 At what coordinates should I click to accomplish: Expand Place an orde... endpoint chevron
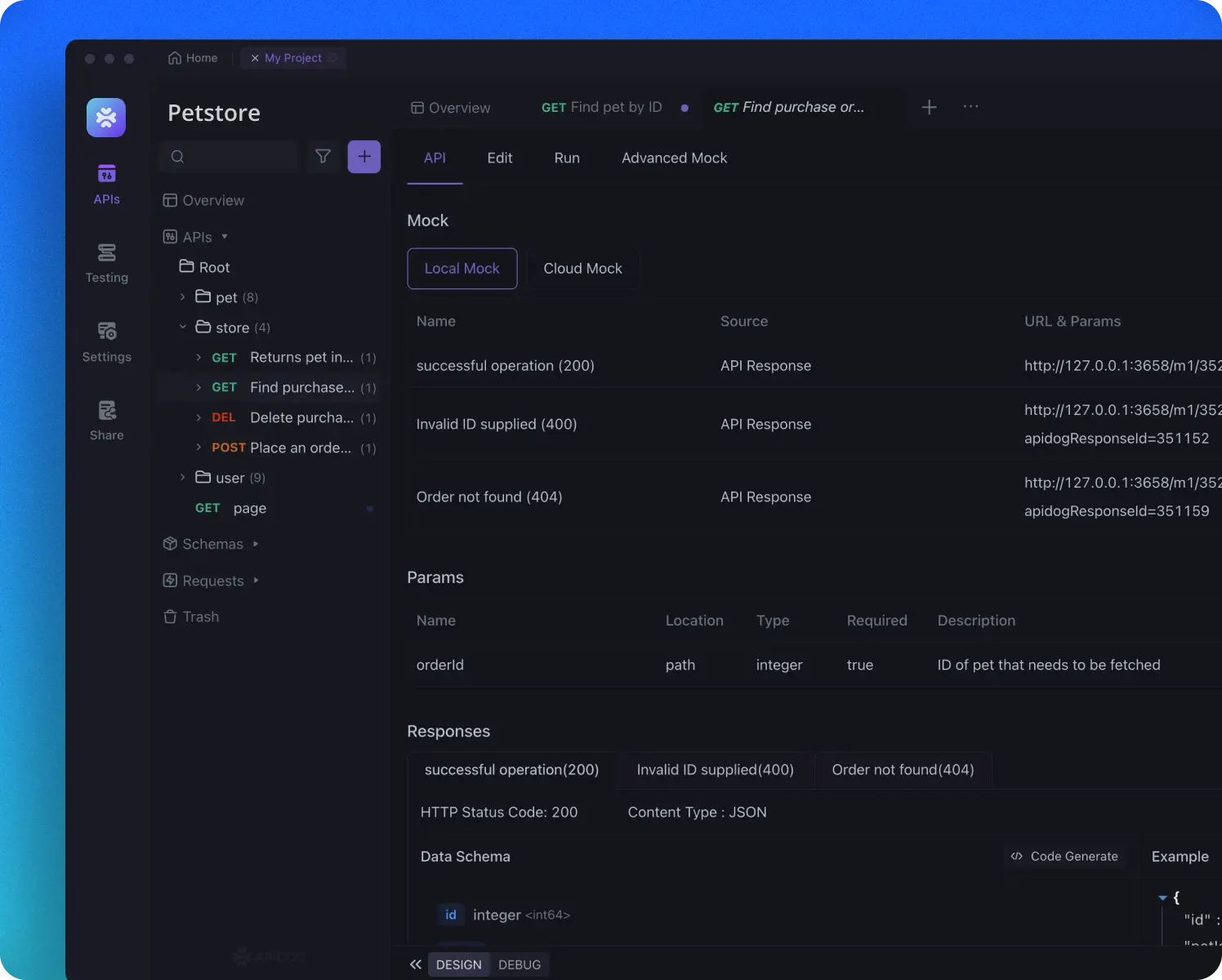[198, 448]
